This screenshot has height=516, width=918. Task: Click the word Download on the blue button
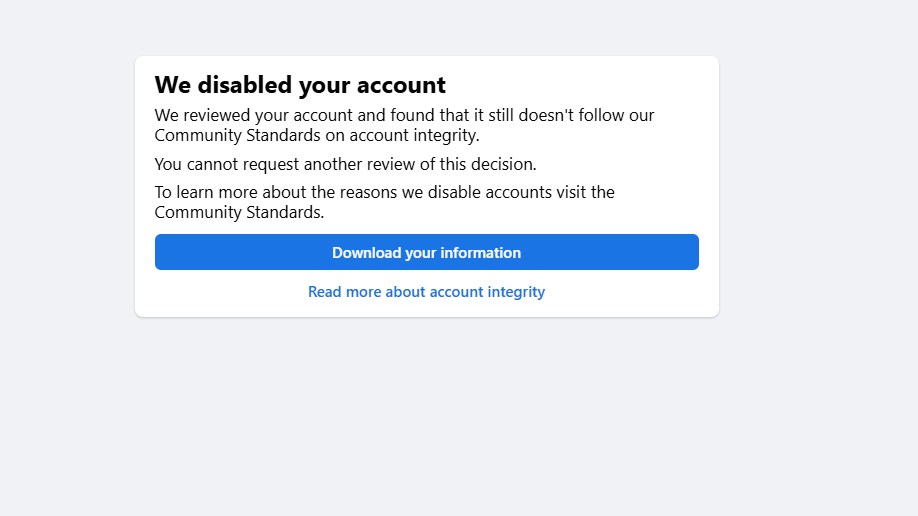tap(366, 253)
